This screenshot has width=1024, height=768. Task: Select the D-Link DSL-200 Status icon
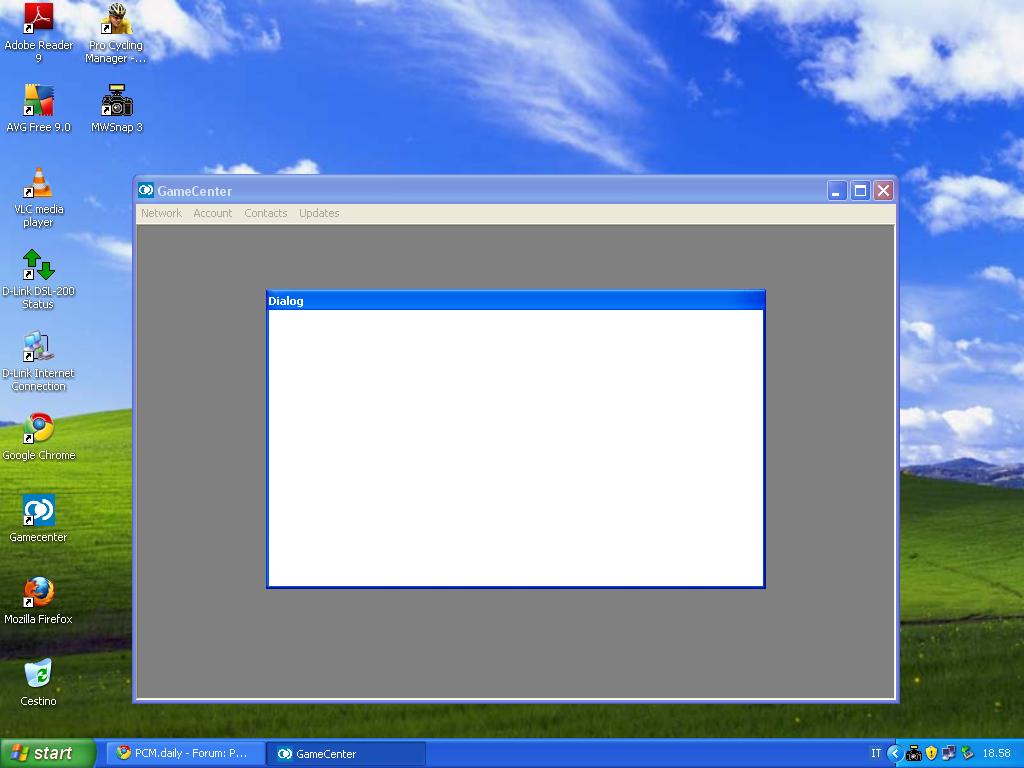[38, 265]
